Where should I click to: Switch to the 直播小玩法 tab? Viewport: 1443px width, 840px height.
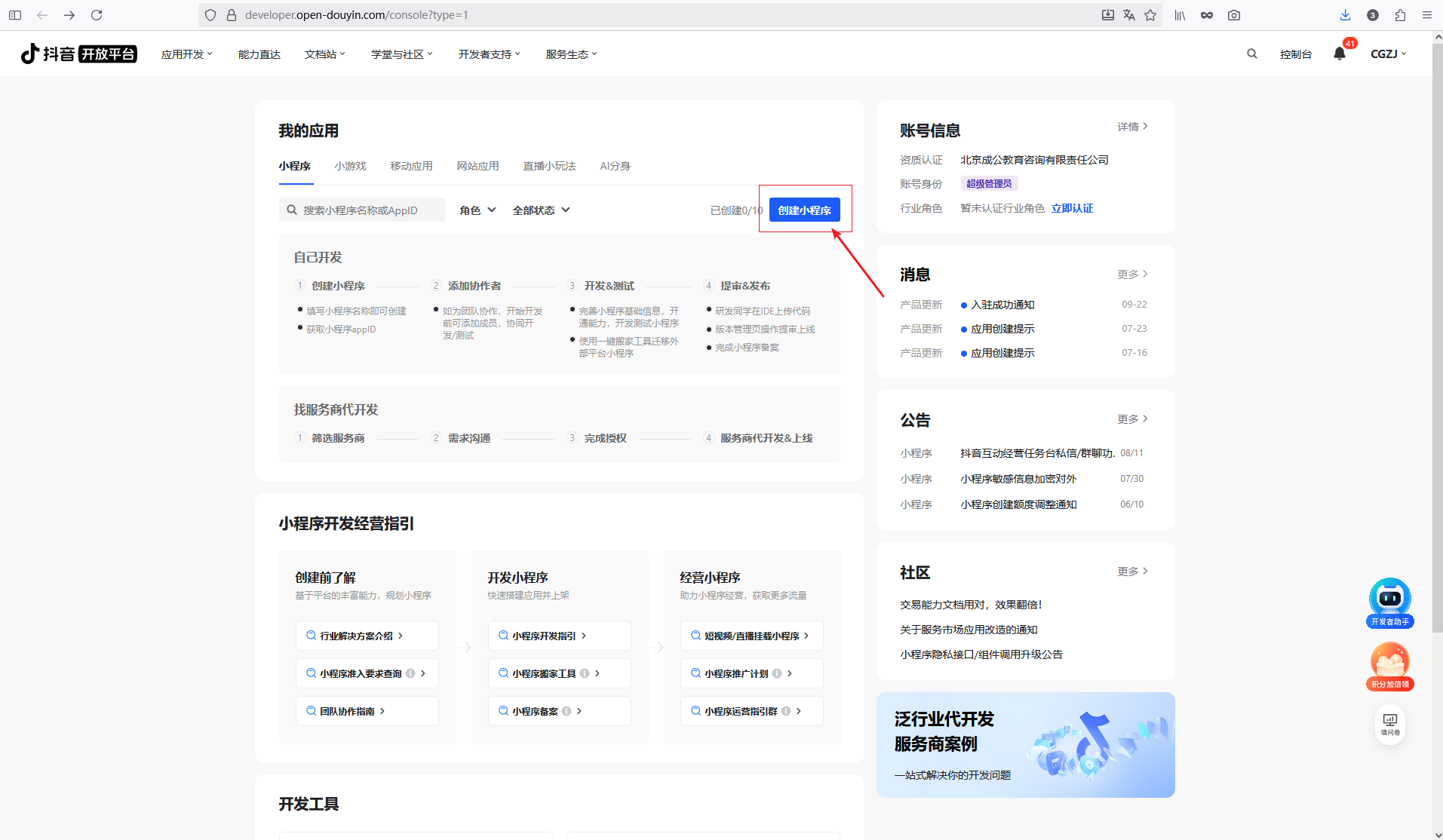[549, 166]
